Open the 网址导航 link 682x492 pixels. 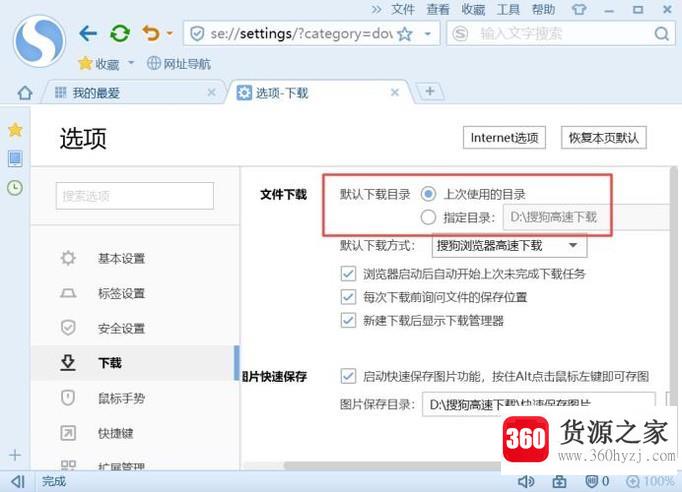click(x=179, y=64)
